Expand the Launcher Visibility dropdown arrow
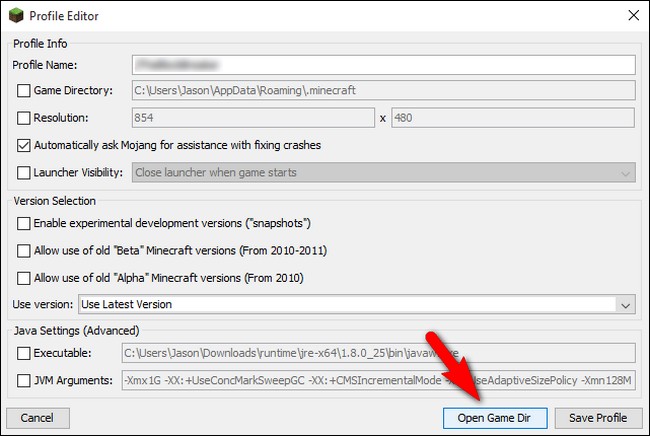The height and width of the screenshot is (436, 650). [626, 172]
